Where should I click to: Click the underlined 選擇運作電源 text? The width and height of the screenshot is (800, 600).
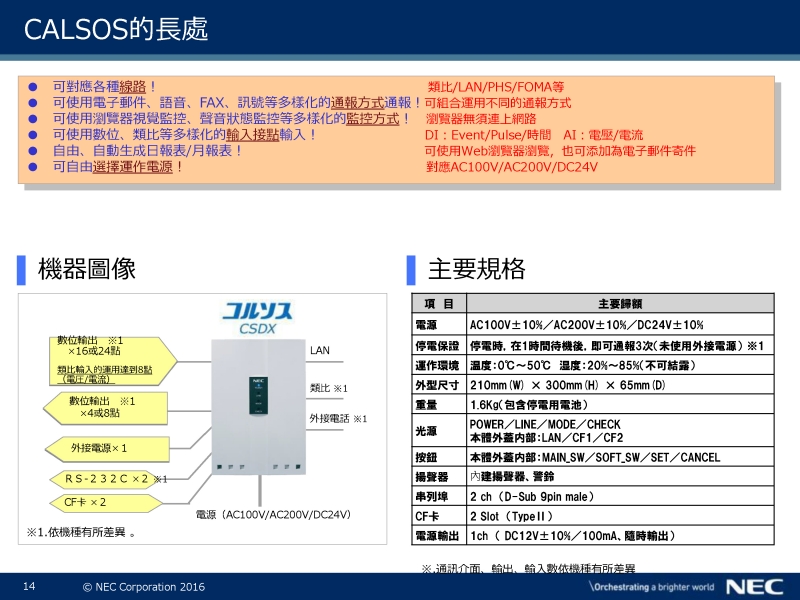(x=133, y=167)
